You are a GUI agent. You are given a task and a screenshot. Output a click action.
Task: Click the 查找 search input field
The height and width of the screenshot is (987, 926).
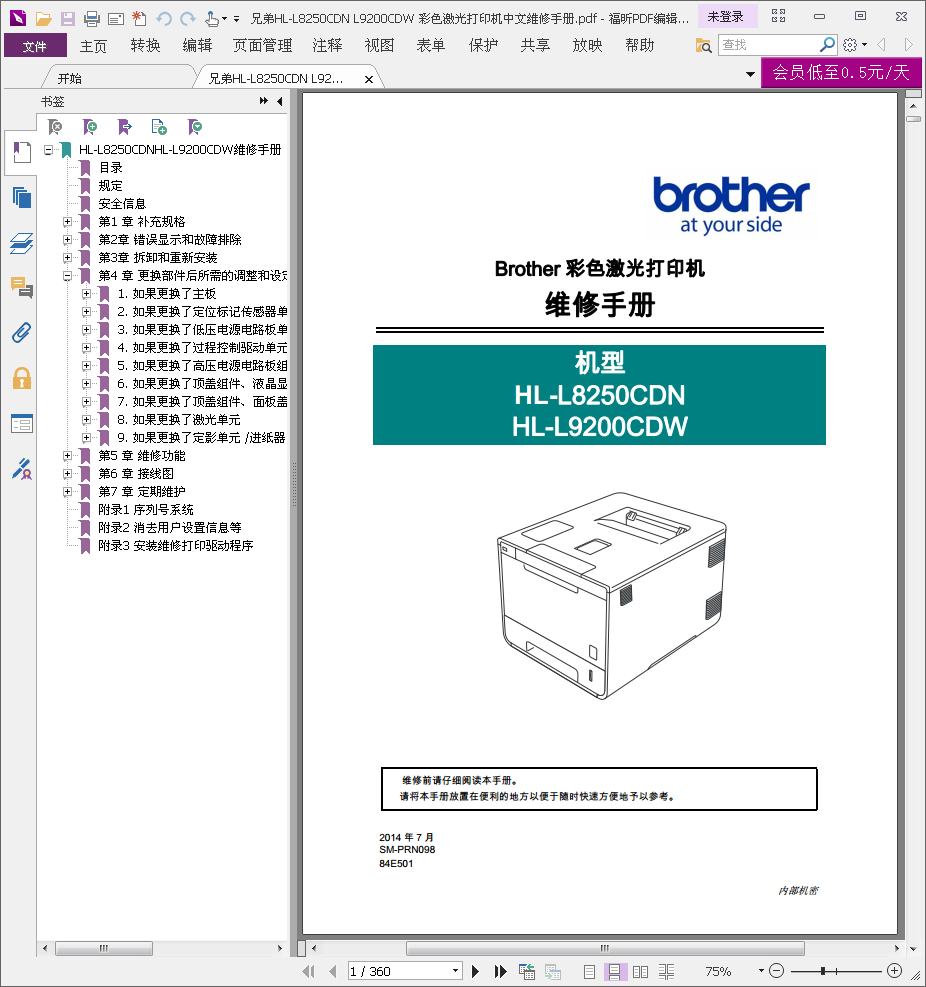tap(768, 45)
